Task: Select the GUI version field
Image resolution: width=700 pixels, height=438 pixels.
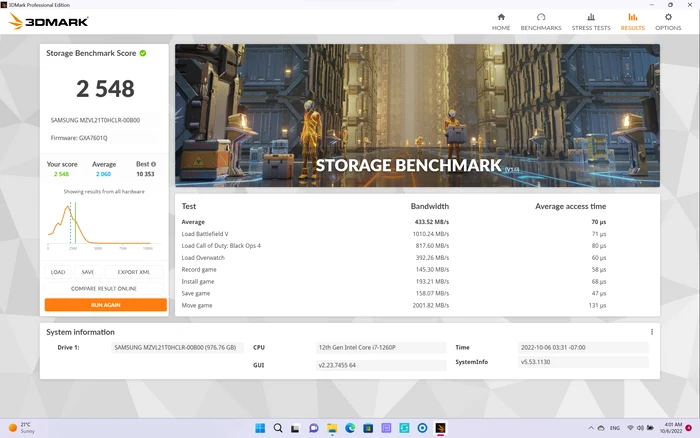Action: (x=380, y=365)
